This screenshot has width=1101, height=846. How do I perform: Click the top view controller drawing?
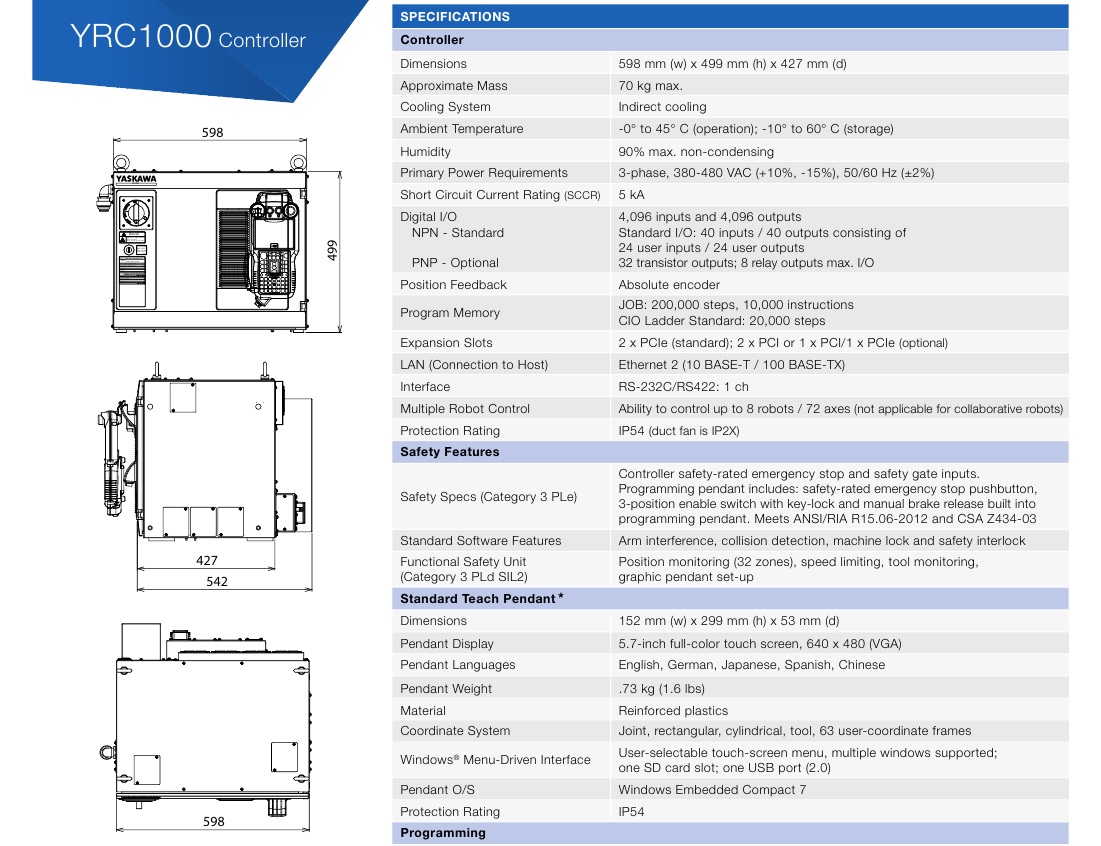point(206,720)
